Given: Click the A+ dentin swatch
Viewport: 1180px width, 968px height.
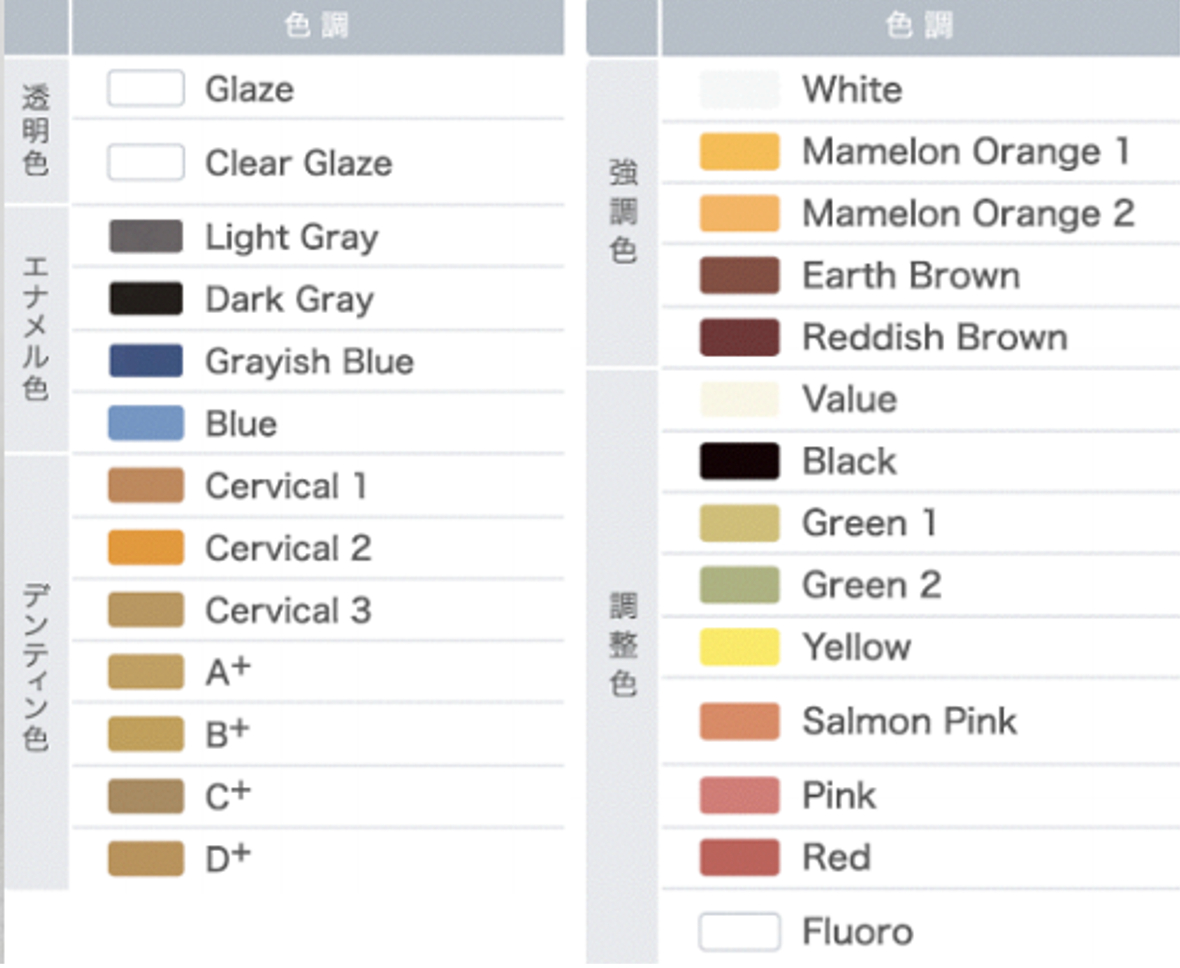Looking at the screenshot, I should (146, 671).
